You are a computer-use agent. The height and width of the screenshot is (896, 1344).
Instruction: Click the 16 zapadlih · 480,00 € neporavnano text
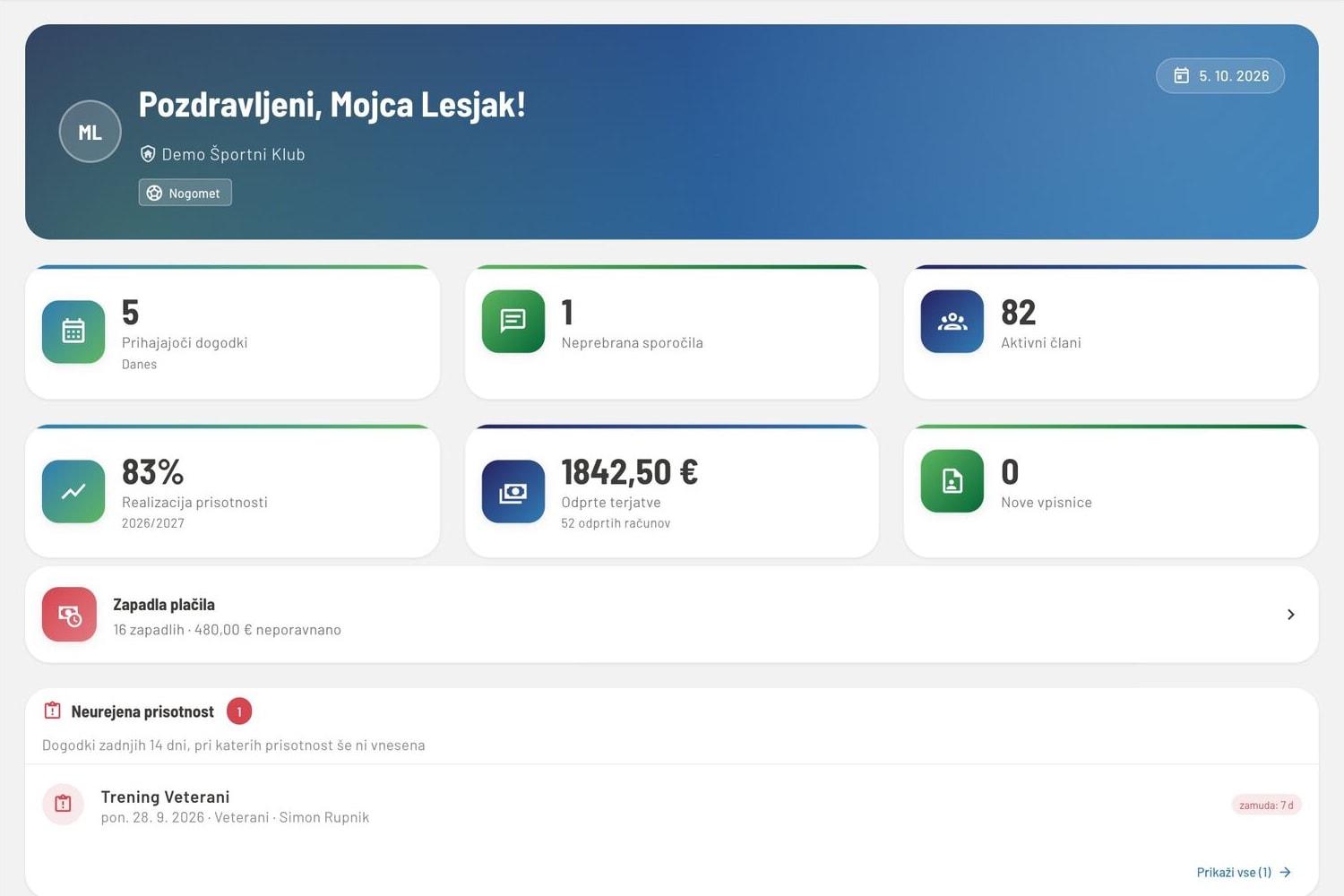(x=228, y=630)
